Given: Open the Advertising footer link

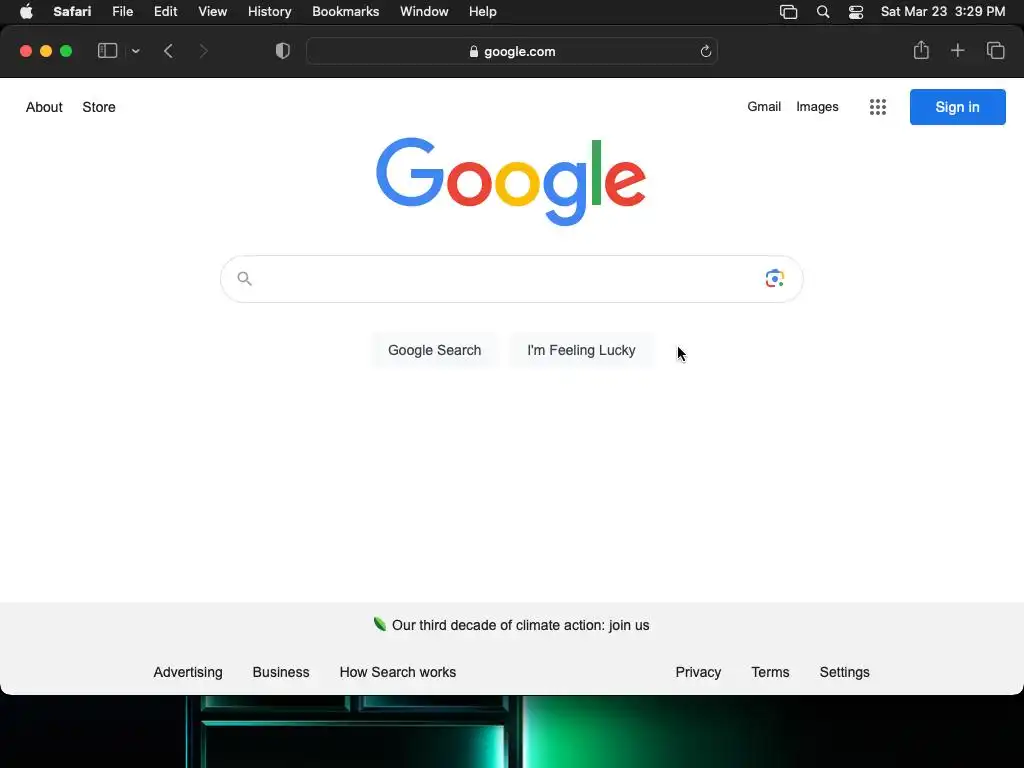Looking at the screenshot, I should (x=188, y=672).
